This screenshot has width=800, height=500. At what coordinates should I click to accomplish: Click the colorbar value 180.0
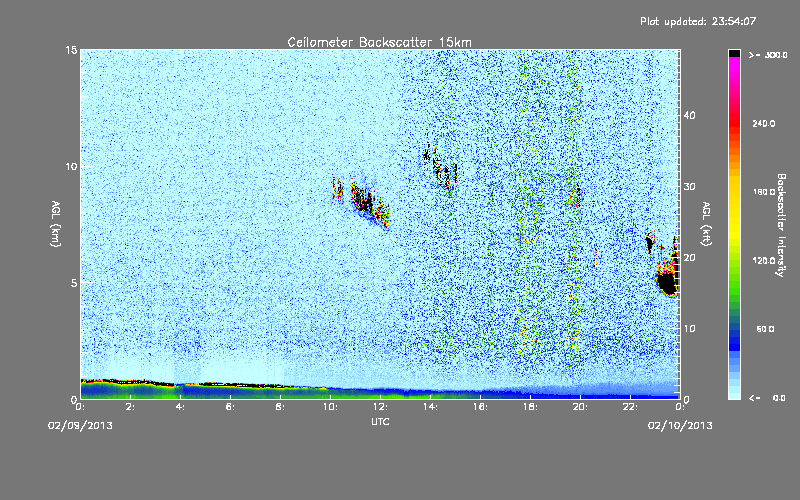pyautogui.click(x=764, y=192)
